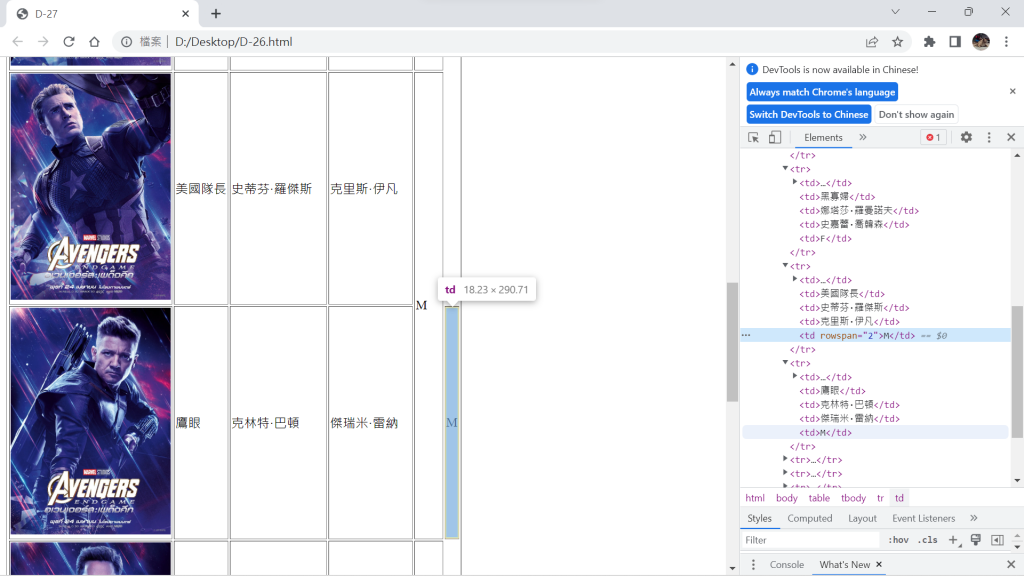Open Chrome's three-dot menu
Viewport: 1024px width, 576px height.
(1006, 42)
